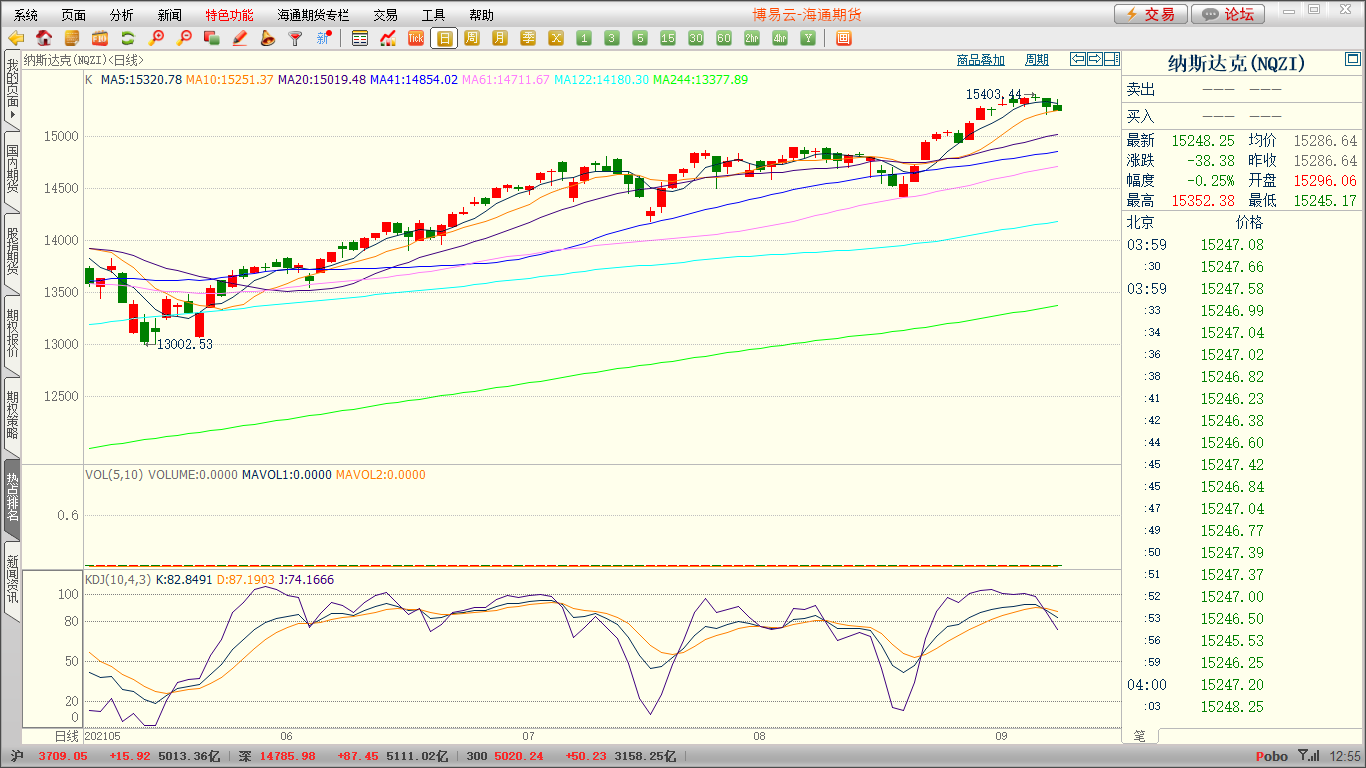Select the Y yearly period button
This screenshot has height=768, width=1366.
pyautogui.click(x=808, y=39)
